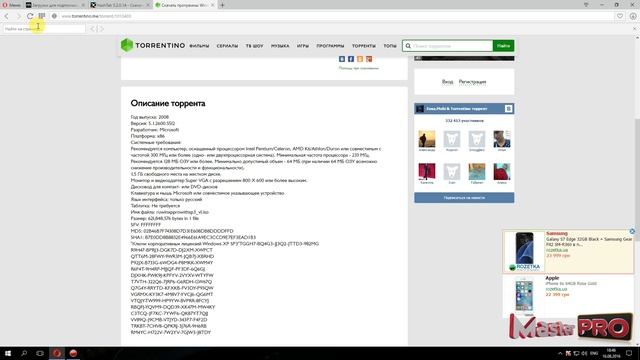This screenshot has height=360, width=640.
Task: Open the ПРОГРАММЫ menu item
Action: click(330, 46)
